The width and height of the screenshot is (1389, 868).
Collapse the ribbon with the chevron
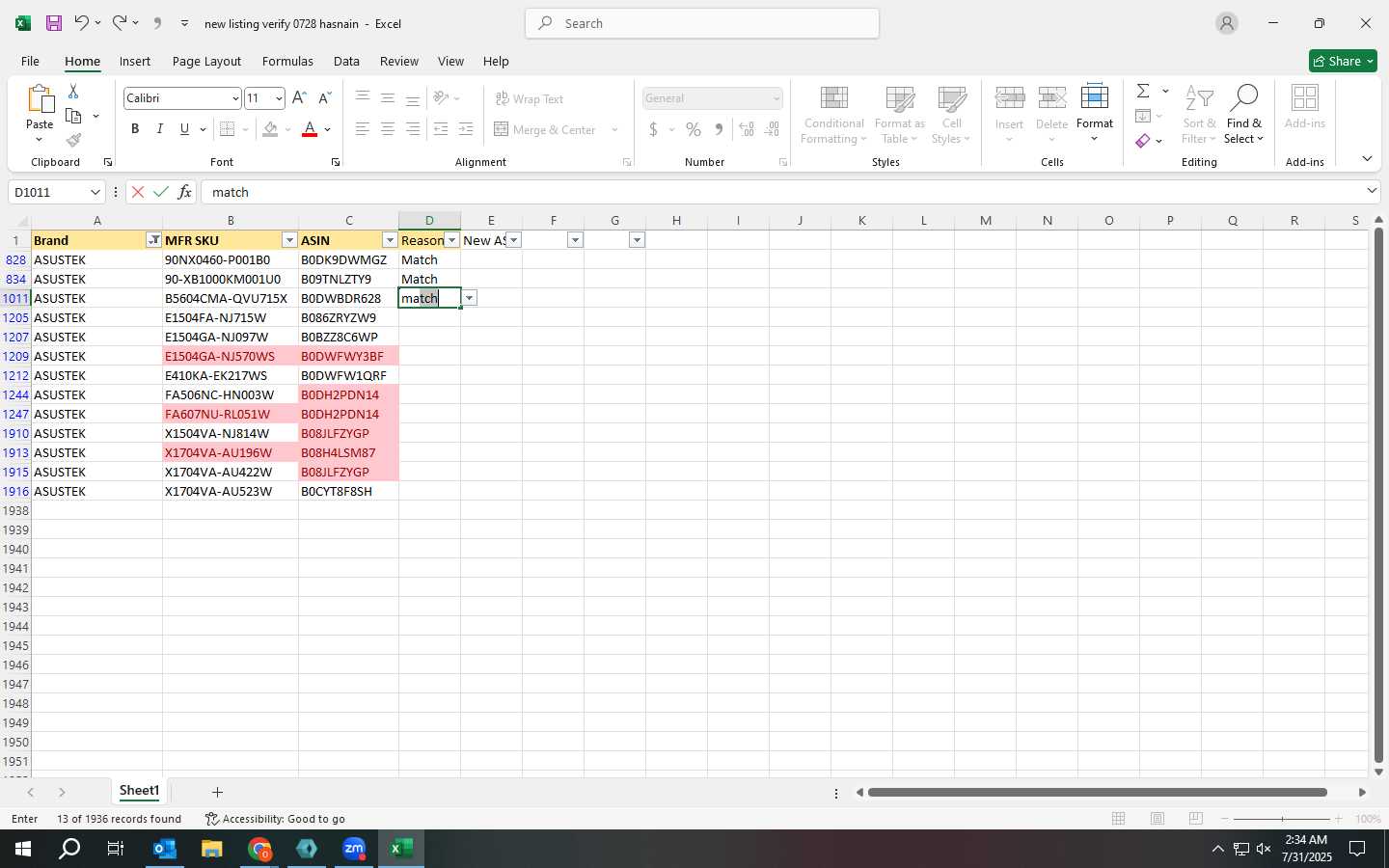(x=1367, y=158)
